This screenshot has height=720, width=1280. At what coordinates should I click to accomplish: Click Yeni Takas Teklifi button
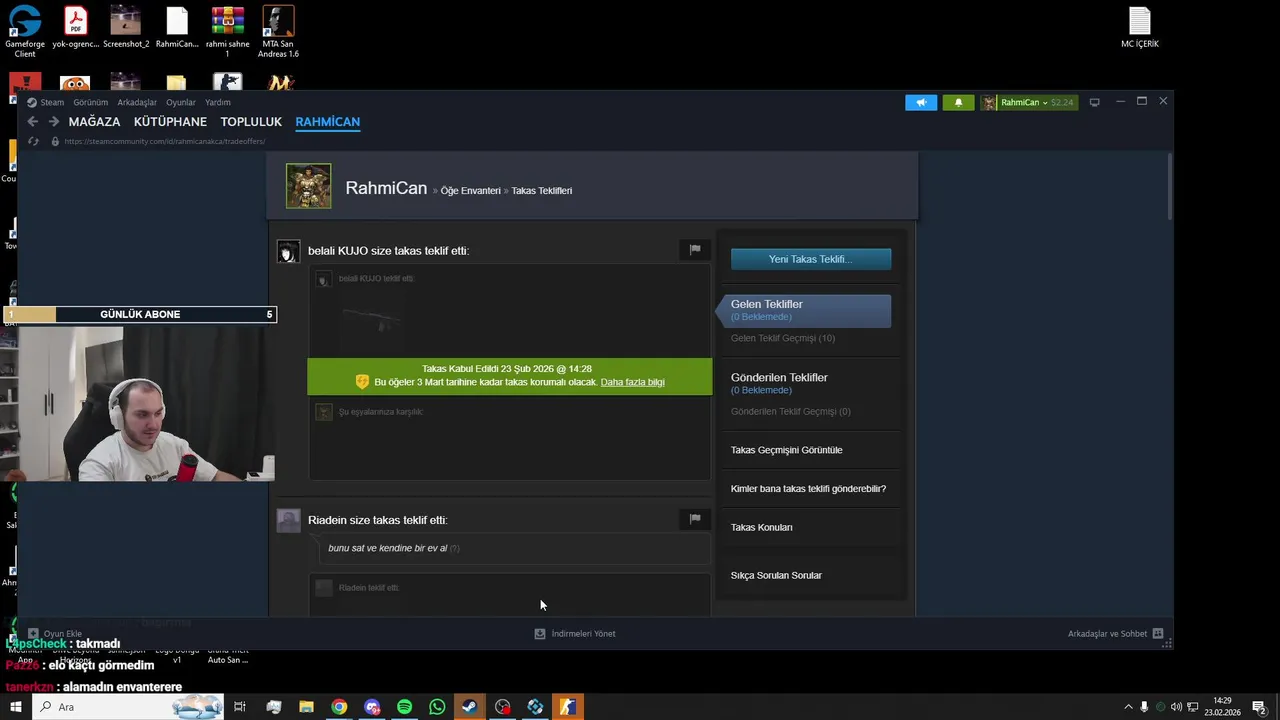(x=811, y=259)
